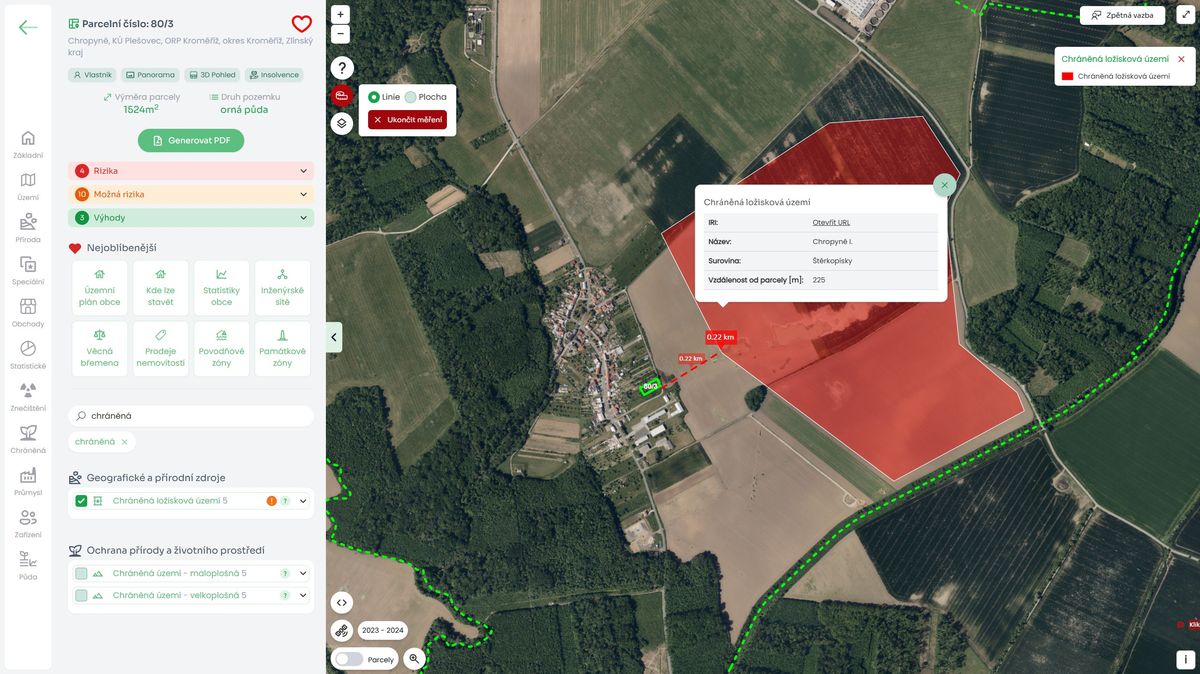
Task: Open Prodeje nemovitostí tile
Action: point(161,349)
